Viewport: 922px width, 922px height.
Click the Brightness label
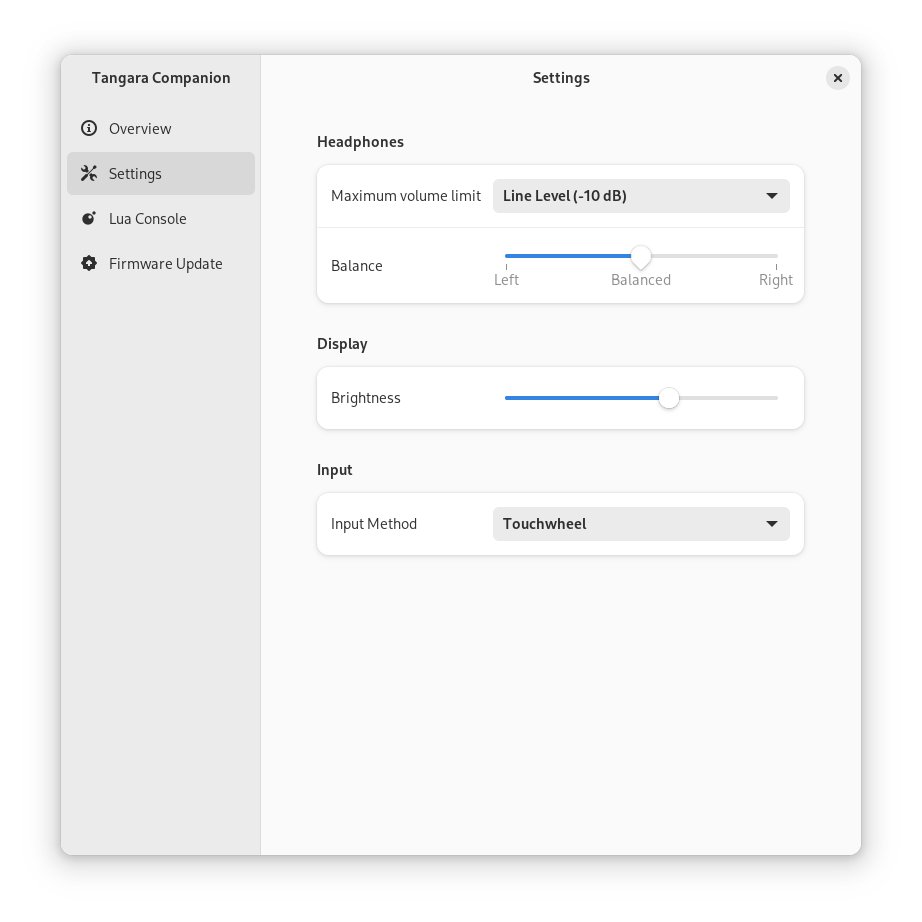pyautogui.click(x=366, y=398)
